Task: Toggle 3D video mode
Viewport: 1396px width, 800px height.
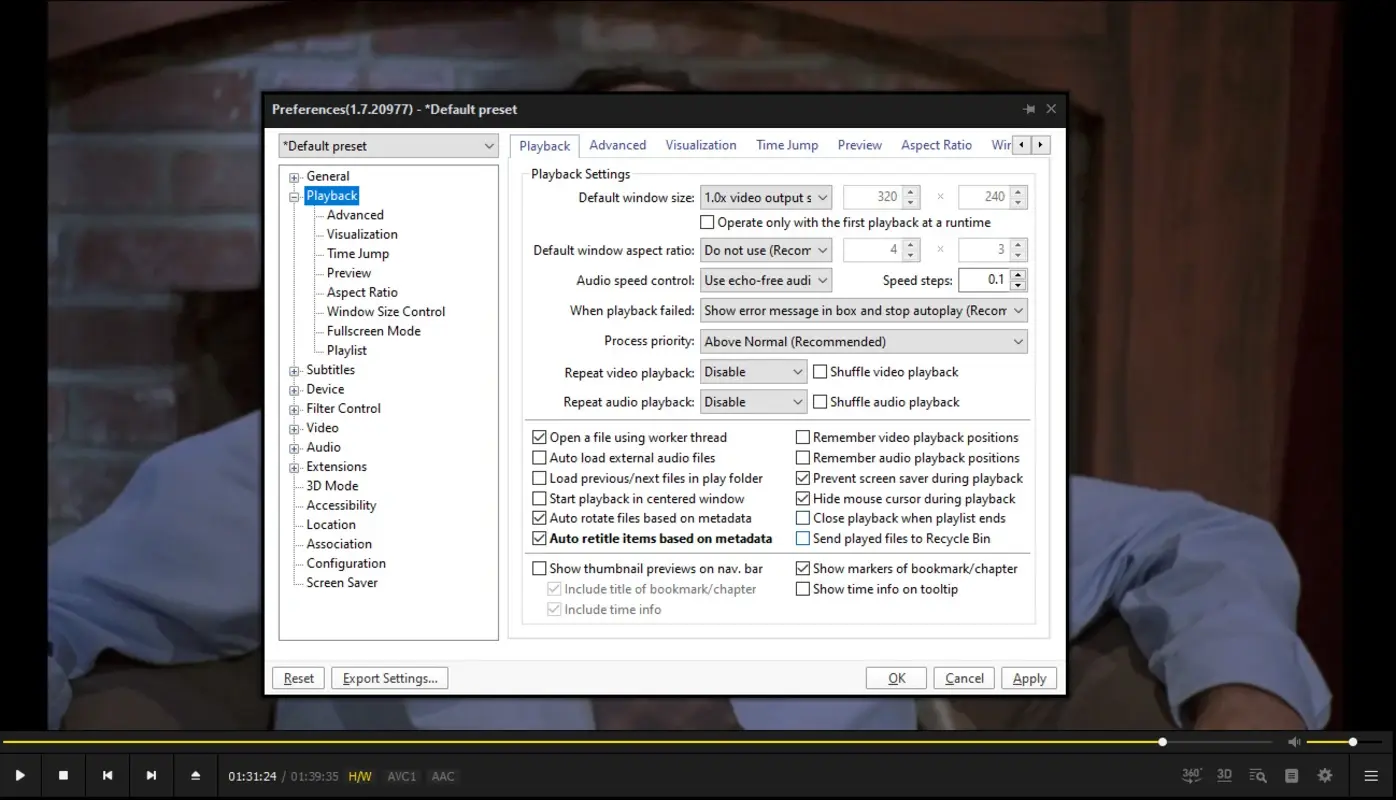Action: 1224,774
